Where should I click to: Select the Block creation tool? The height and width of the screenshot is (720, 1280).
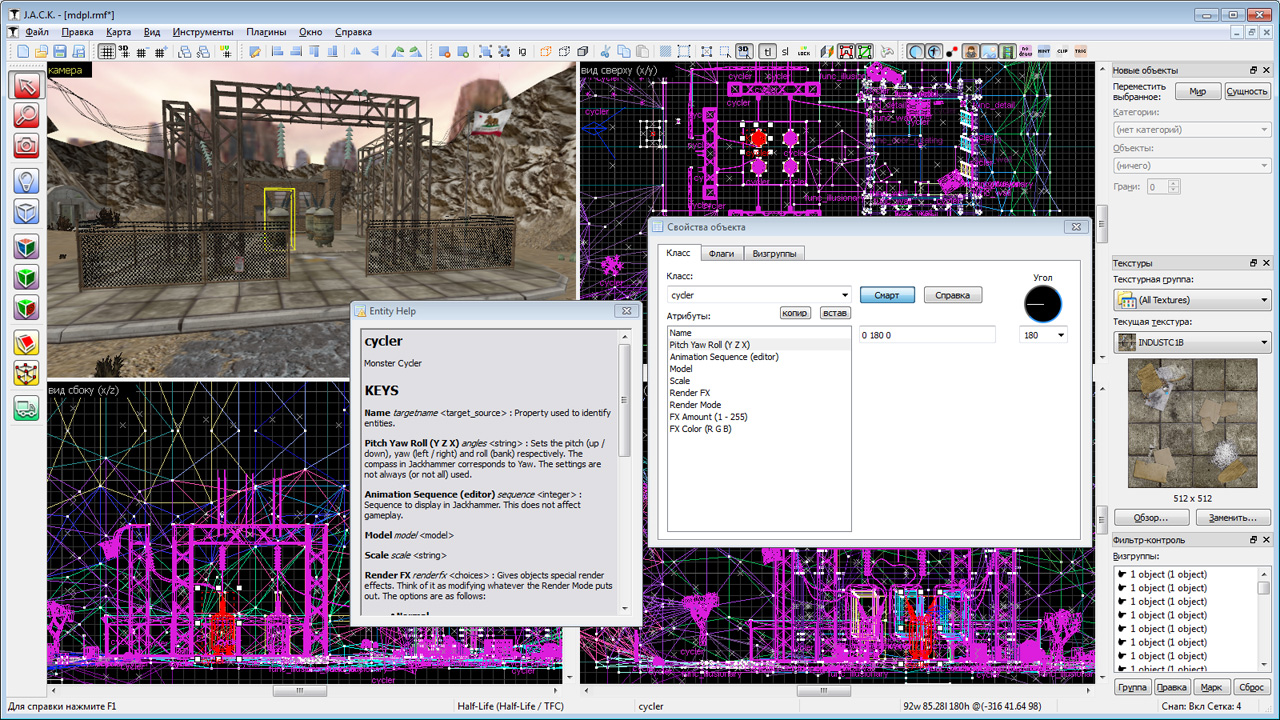pos(26,213)
